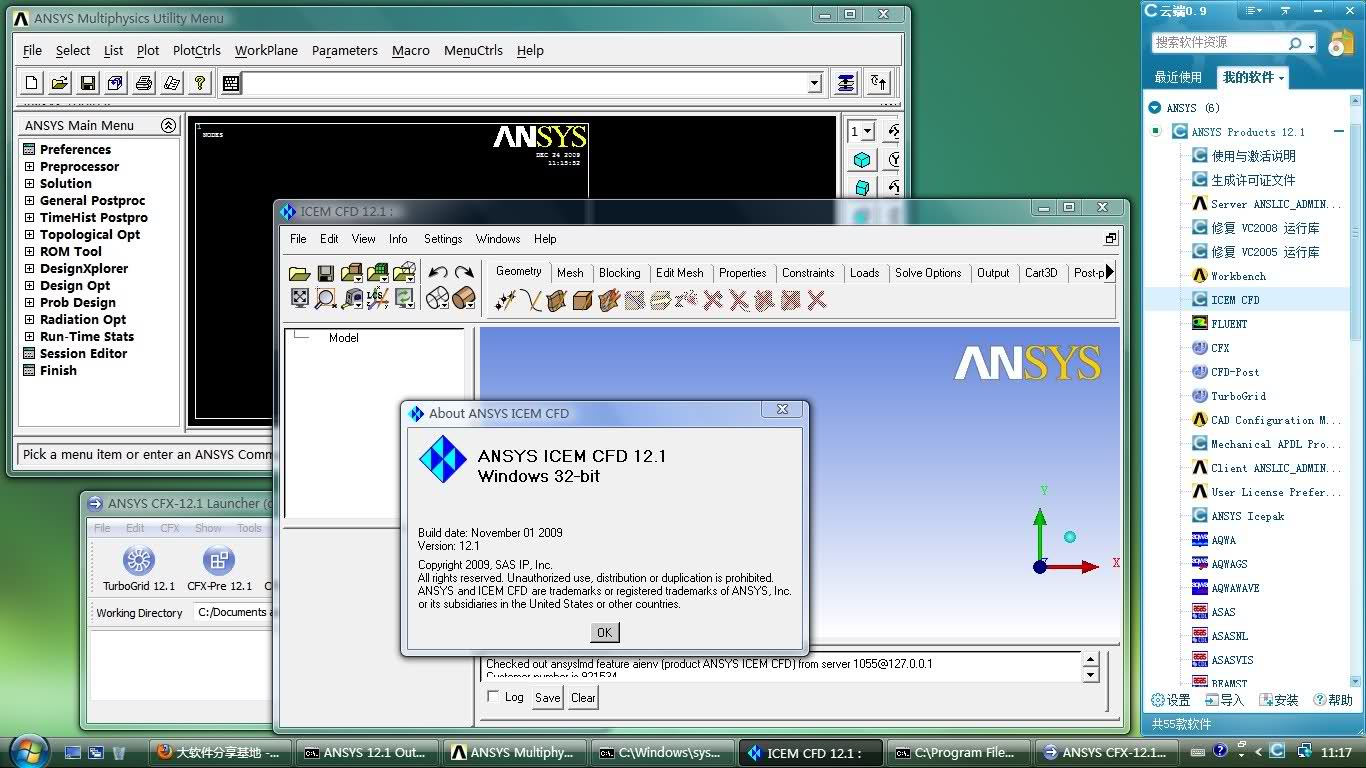Click Save button in ICEM message pane
The image size is (1366, 768).
(547, 698)
